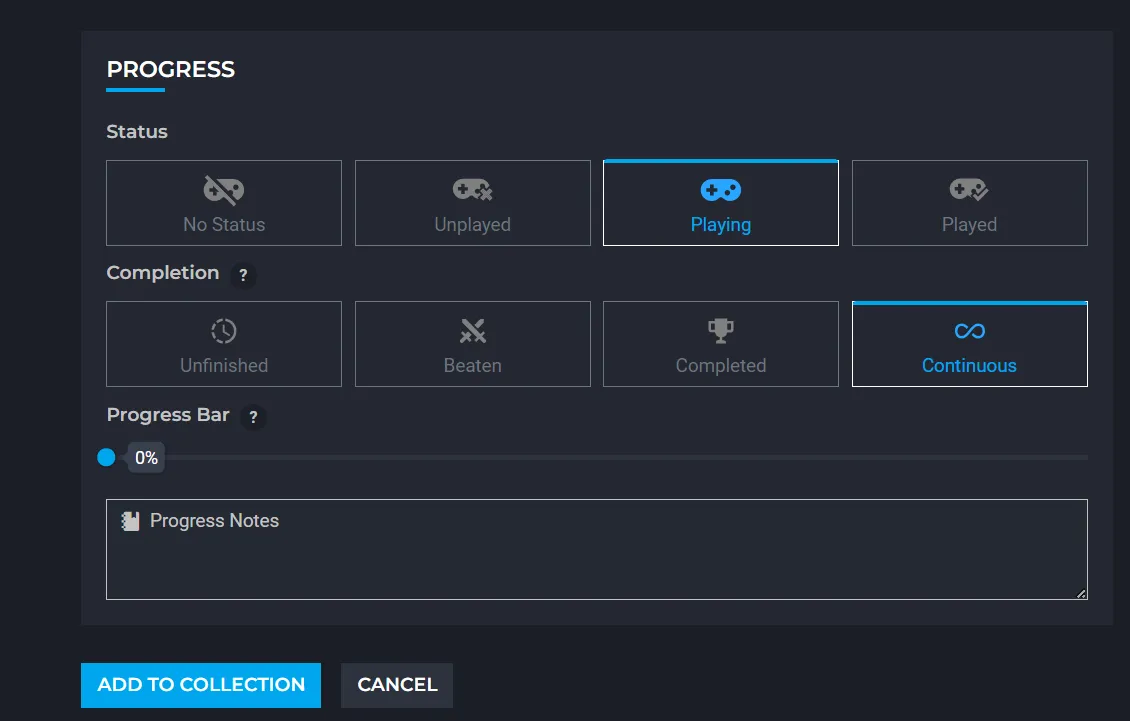Mark completion as Completed
Image resolution: width=1130 pixels, height=721 pixels.
tap(720, 344)
